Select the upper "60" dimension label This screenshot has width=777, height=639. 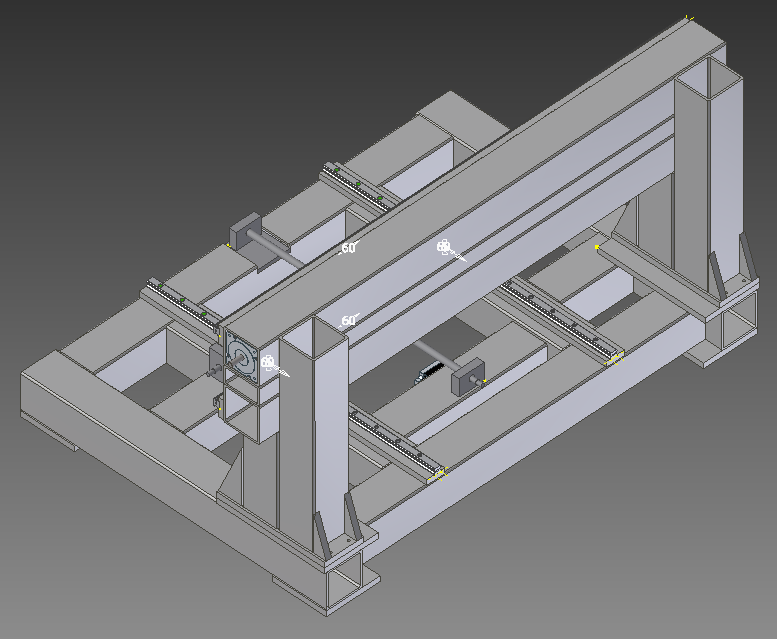point(349,247)
